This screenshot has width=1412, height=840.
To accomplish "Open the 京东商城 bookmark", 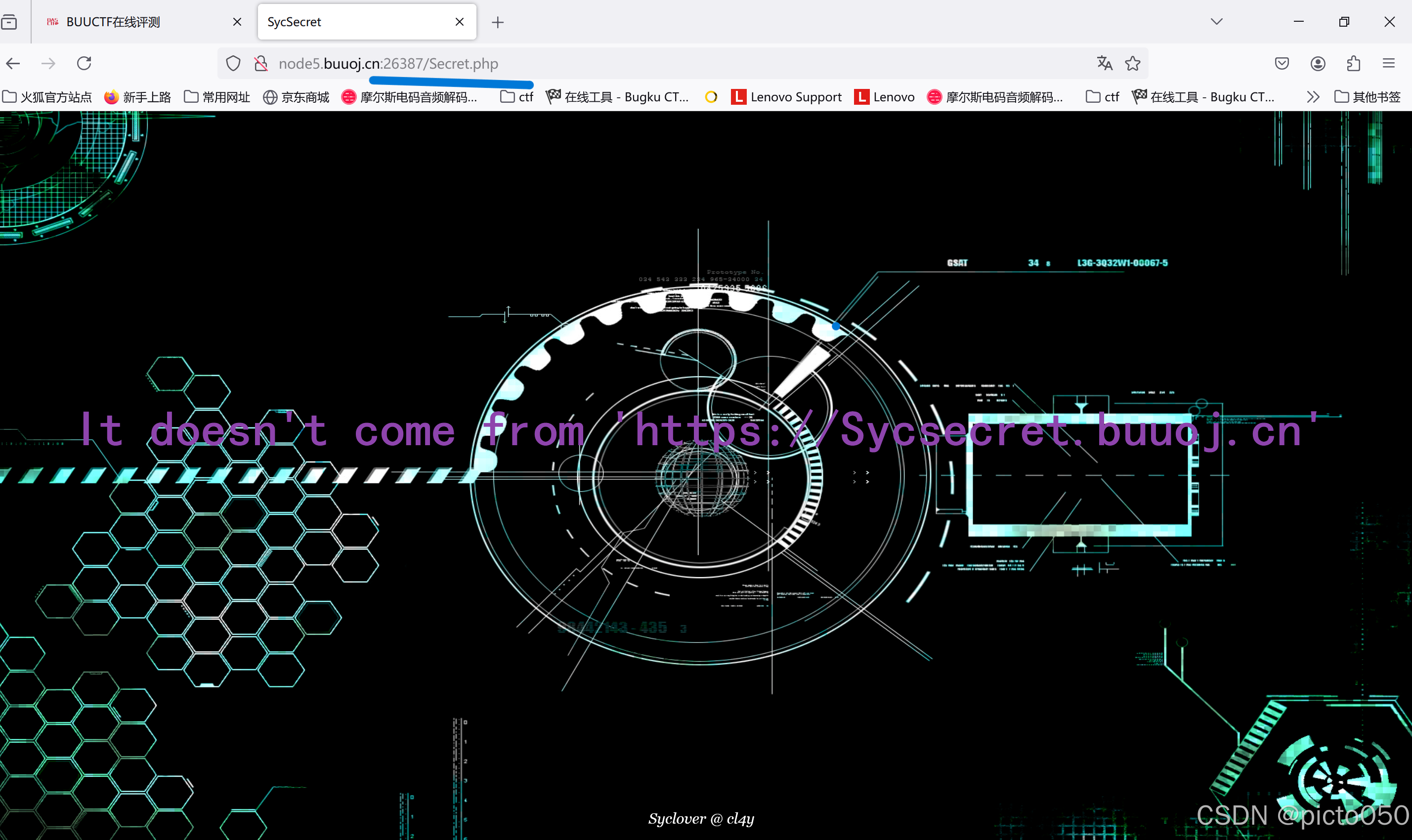I will (296, 97).
